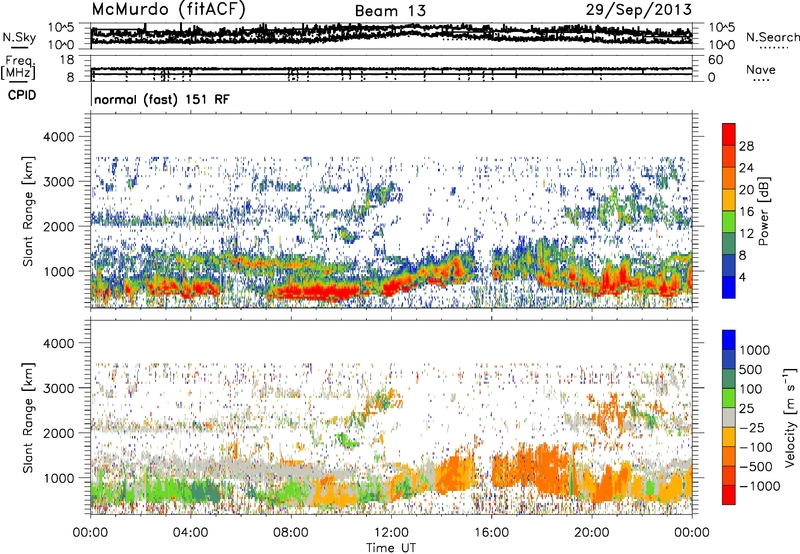This screenshot has width=800, height=554.
Task: Click the '12' Power colorbar tick label
Action: [746, 234]
